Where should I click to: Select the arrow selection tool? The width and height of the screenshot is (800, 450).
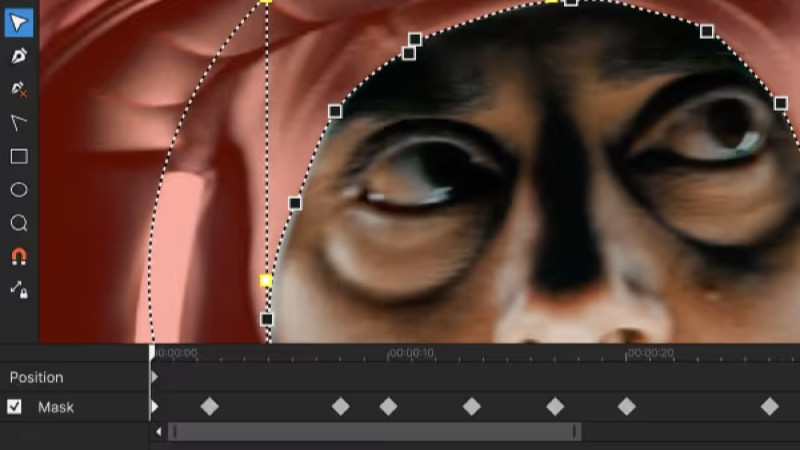(19, 22)
